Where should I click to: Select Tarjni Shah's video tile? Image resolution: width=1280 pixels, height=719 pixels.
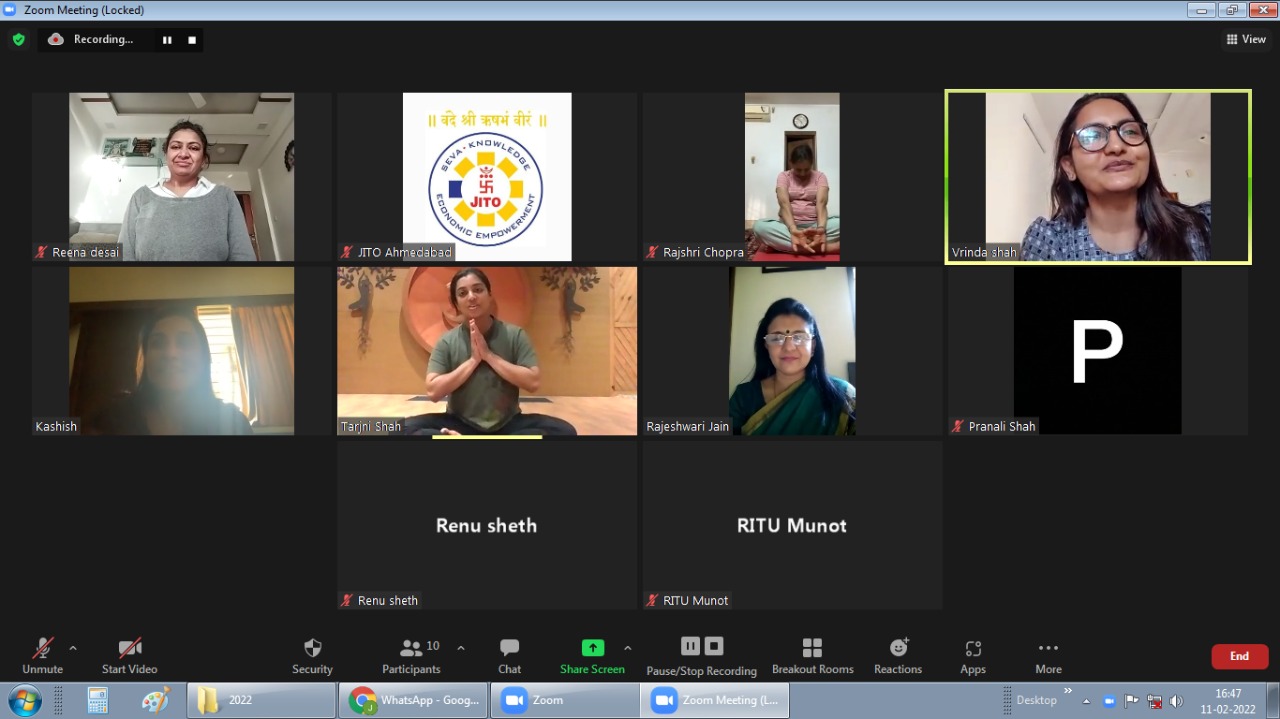[x=487, y=350]
